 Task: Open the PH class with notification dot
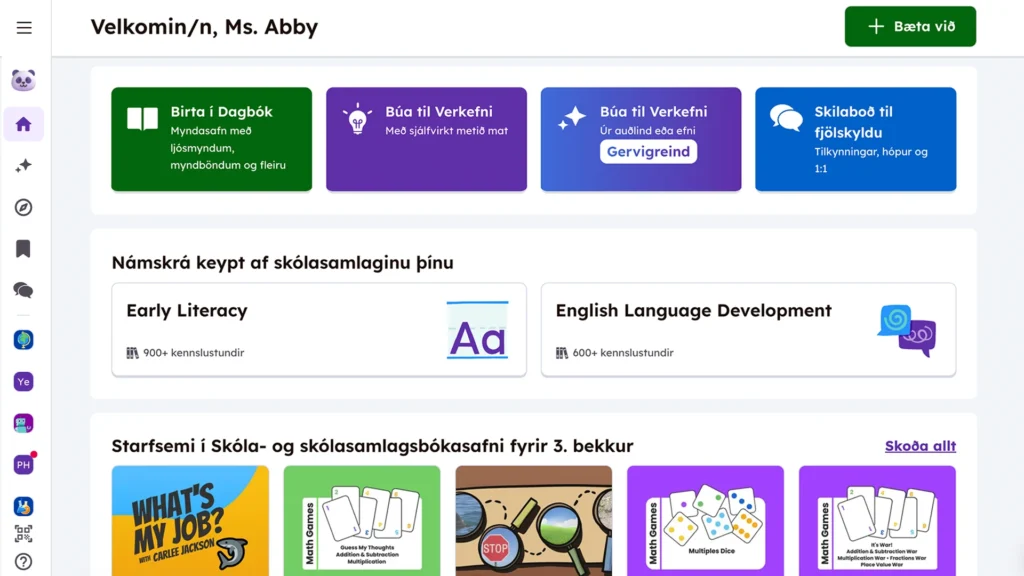[x=24, y=464]
